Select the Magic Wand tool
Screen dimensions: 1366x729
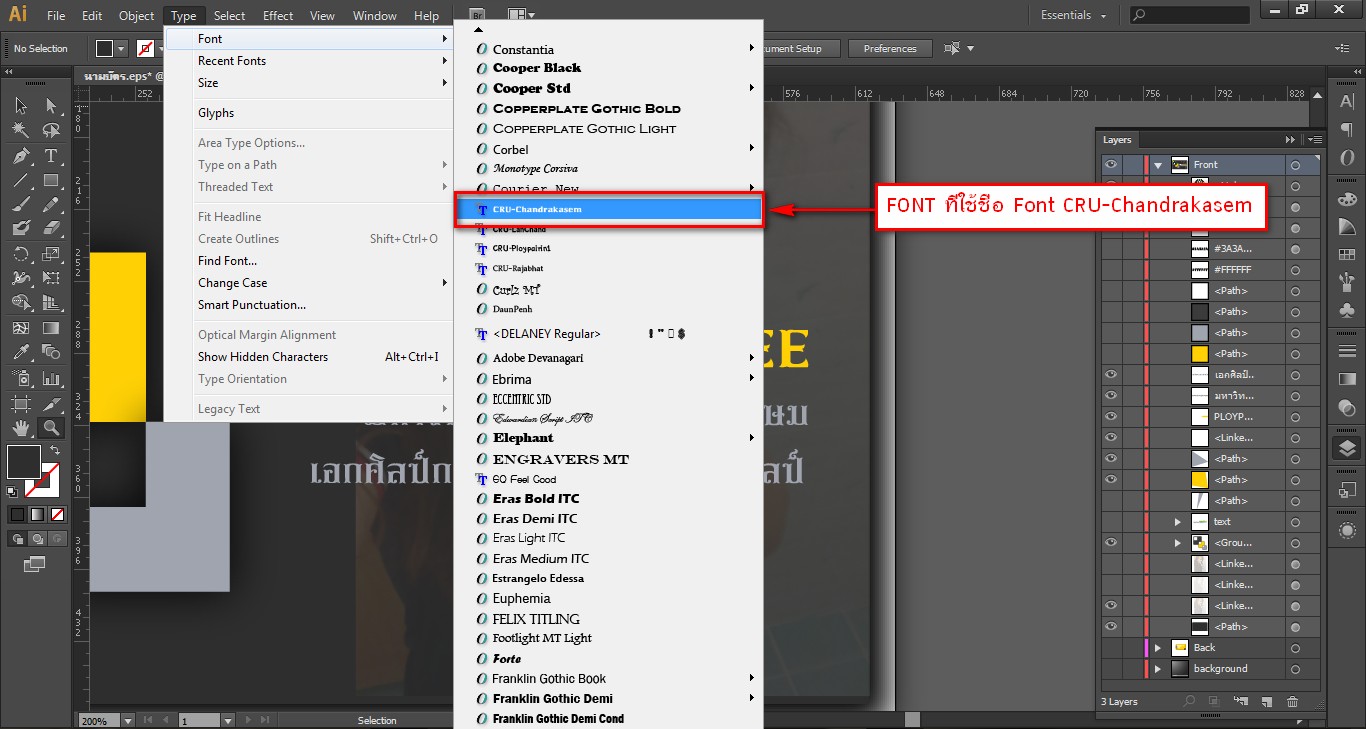coord(20,130)
